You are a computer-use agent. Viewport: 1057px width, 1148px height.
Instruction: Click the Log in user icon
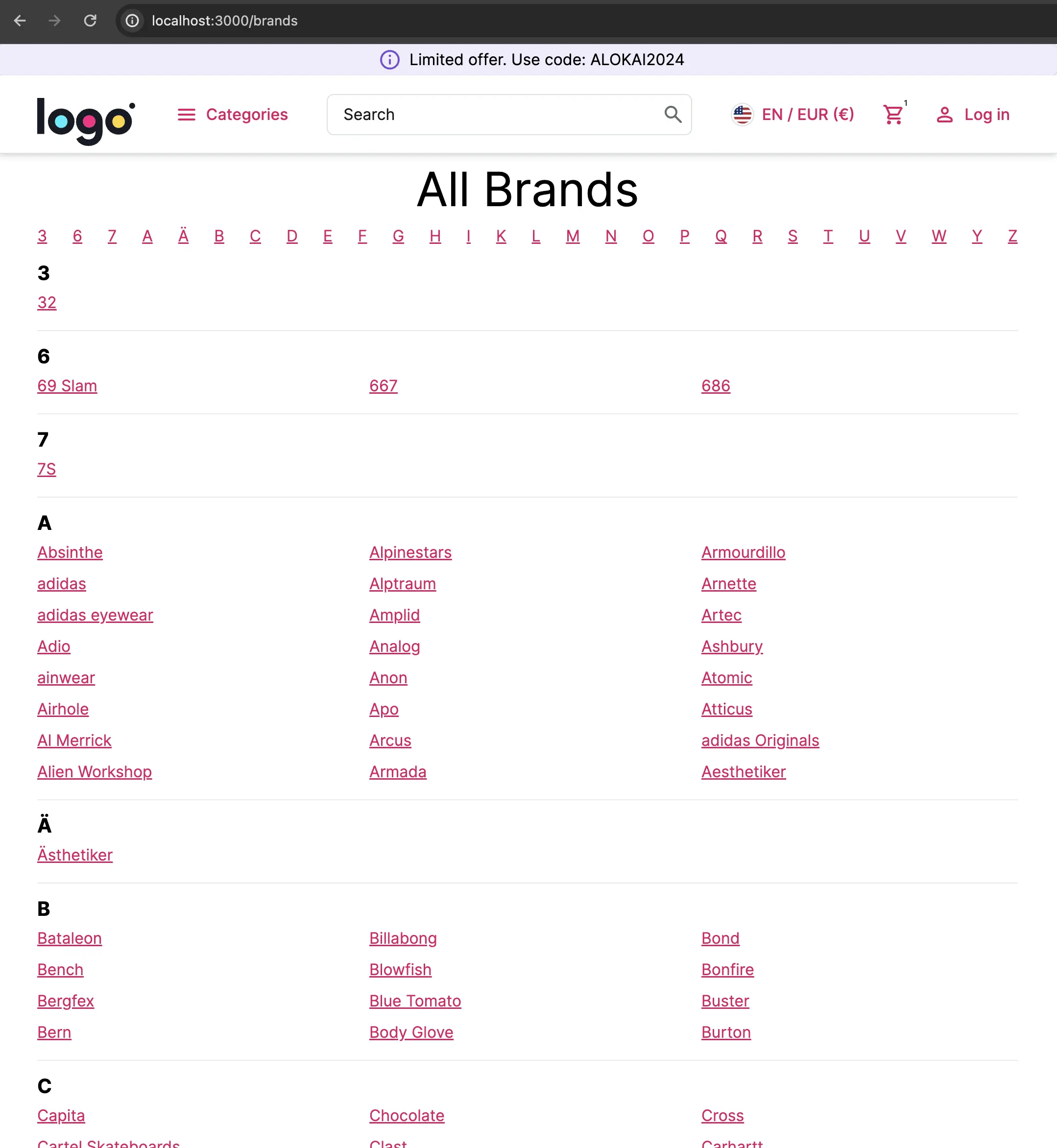tap(944, 115)
